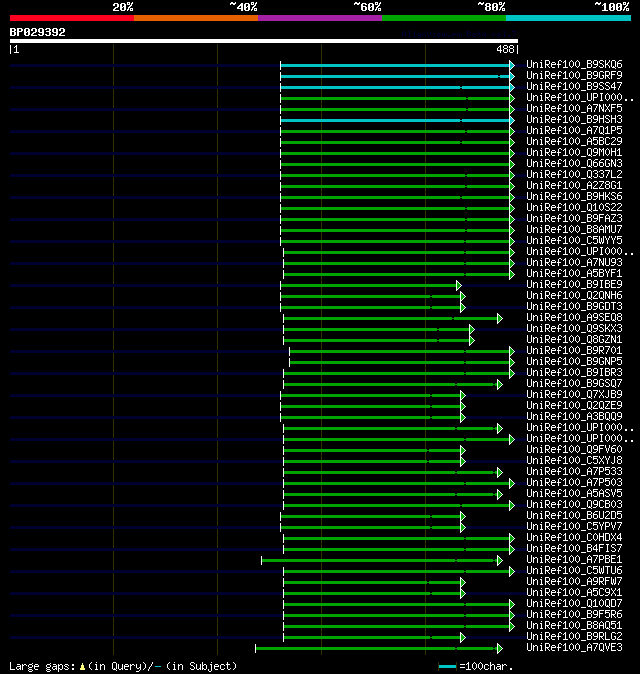Select the UniRef100_A9RFW7 label
Viewport: 640px width, 674px height.
[574, 582]
